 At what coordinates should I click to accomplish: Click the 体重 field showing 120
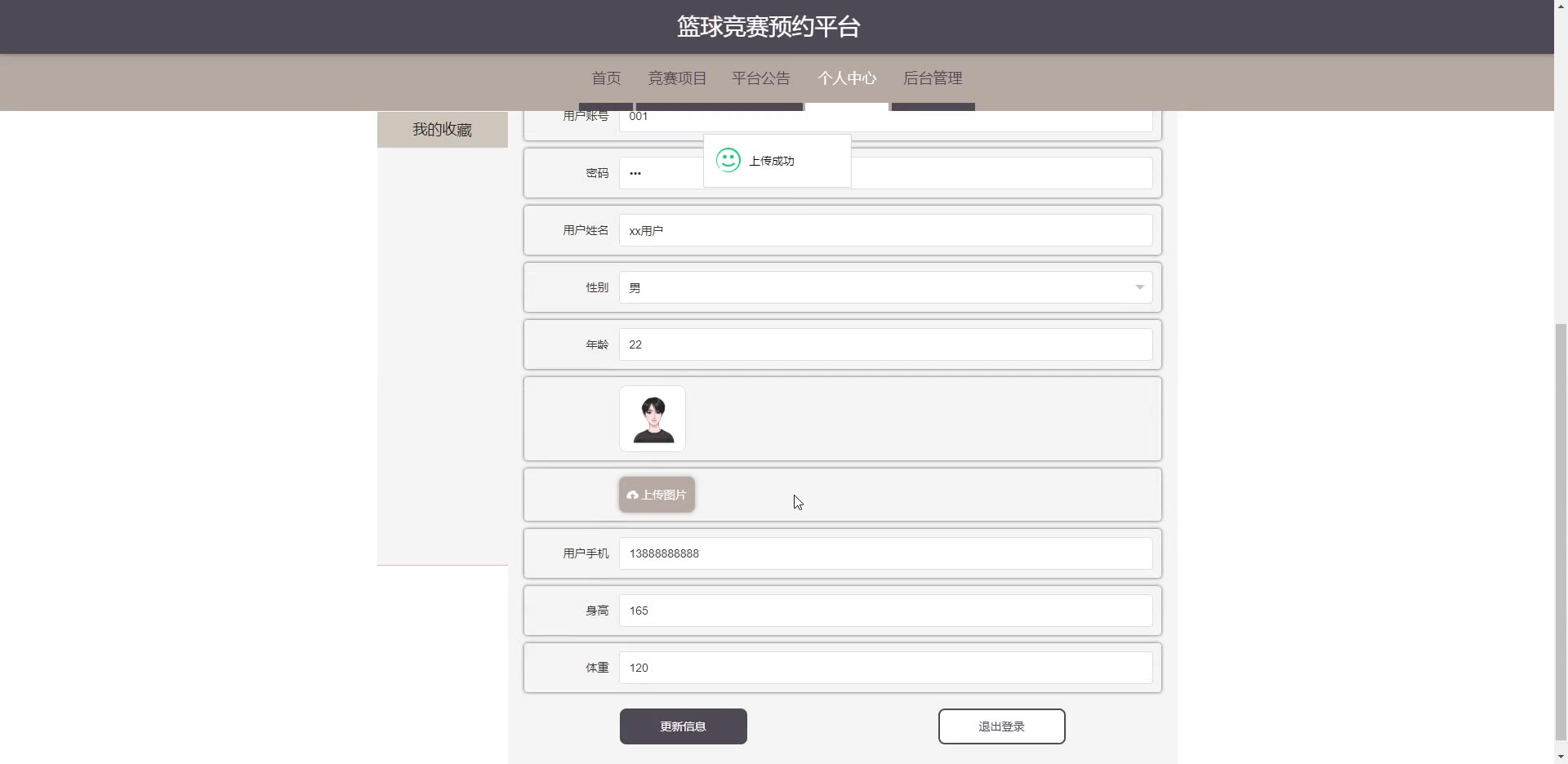pyautogui.click(x=886, y=668)
